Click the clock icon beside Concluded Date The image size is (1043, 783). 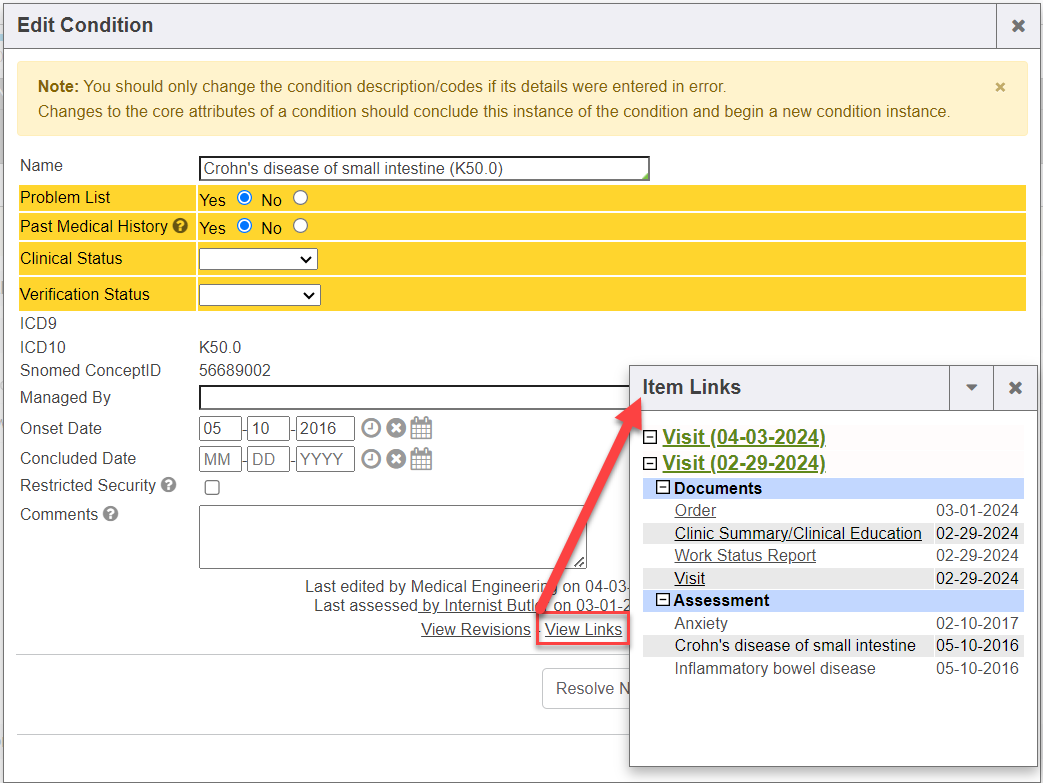coord(371,459)
